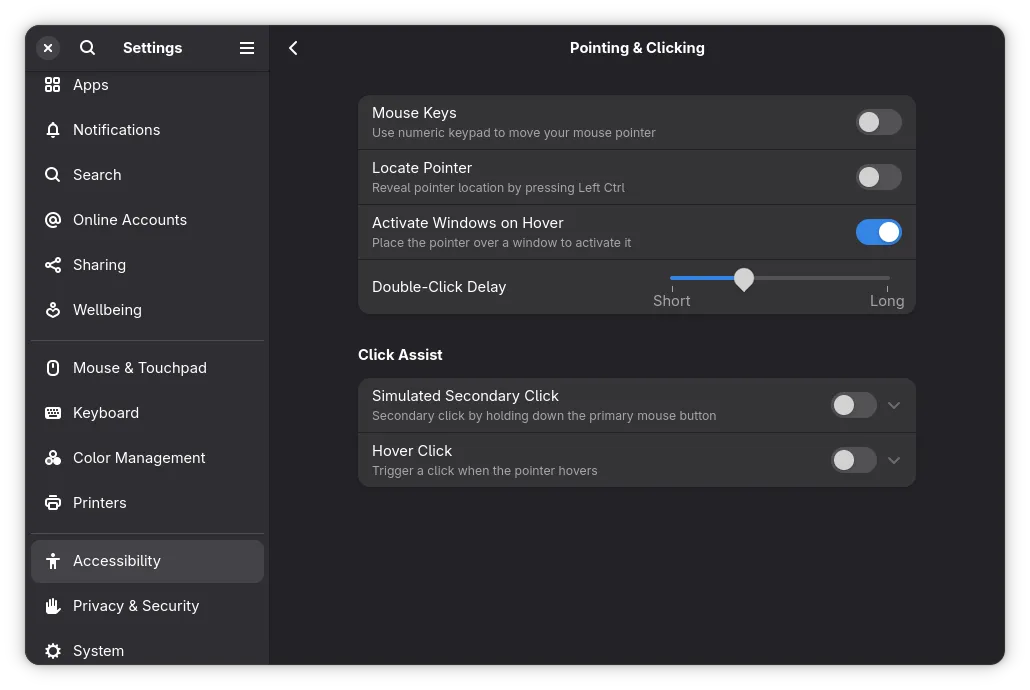The height and width of the screenshot is (690, 1030).
Task: Select Online Accounts in the sidebar
Action: (130, 220)
